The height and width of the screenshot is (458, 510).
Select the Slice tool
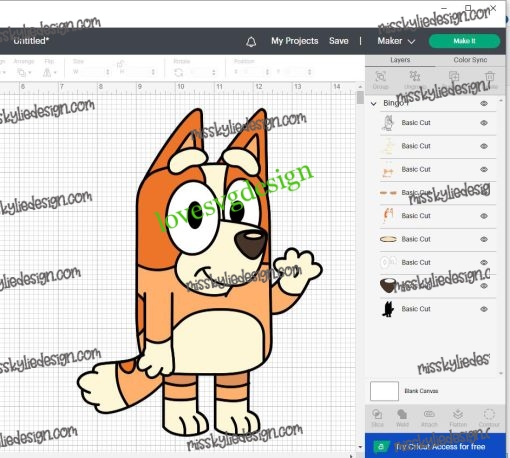coord(377,418)
